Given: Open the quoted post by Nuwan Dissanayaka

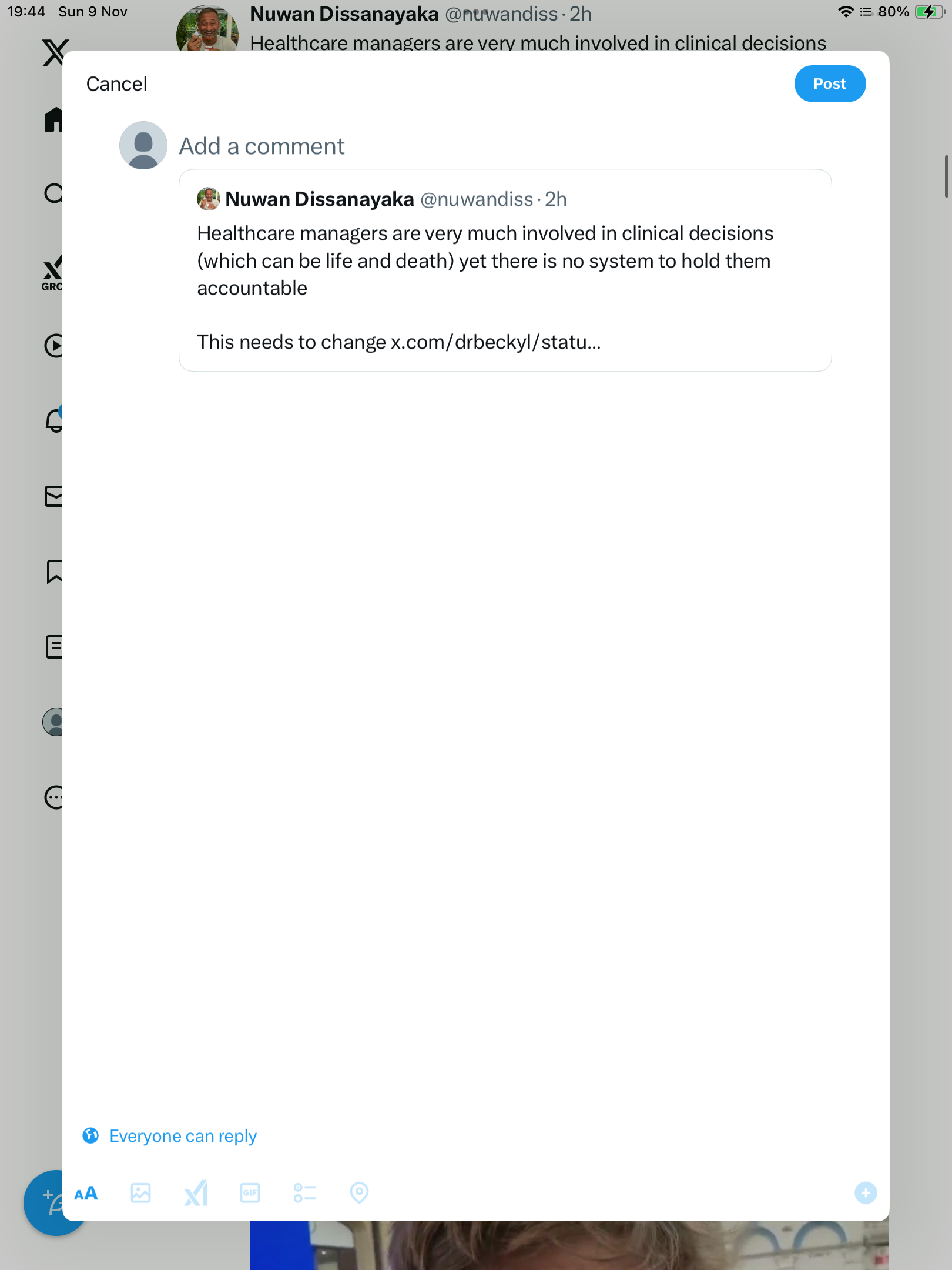Looking at the screenshot, I should click(x=505, y=270).
